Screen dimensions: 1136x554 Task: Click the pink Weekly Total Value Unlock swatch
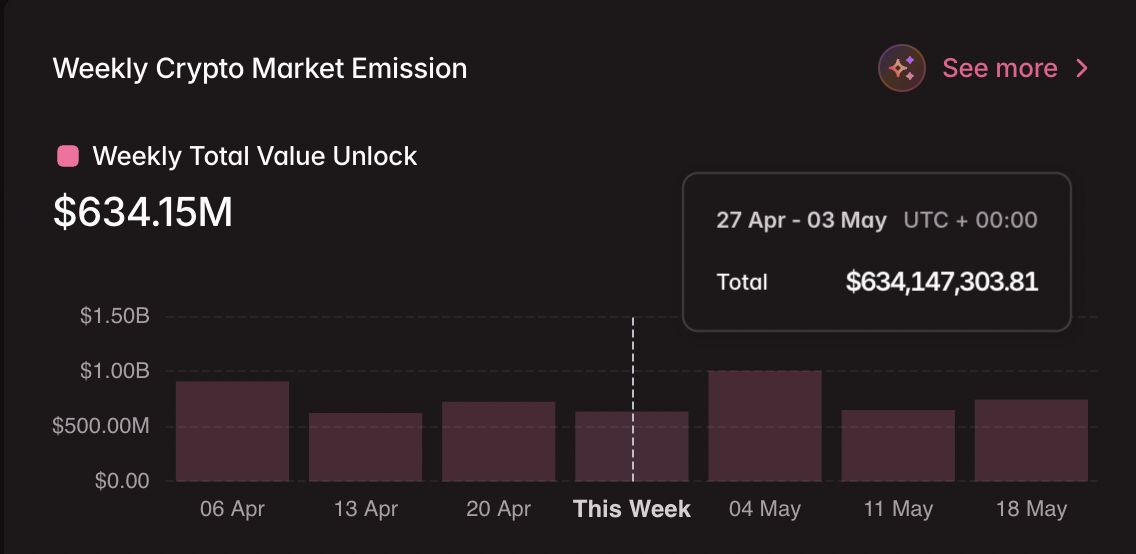68,156
